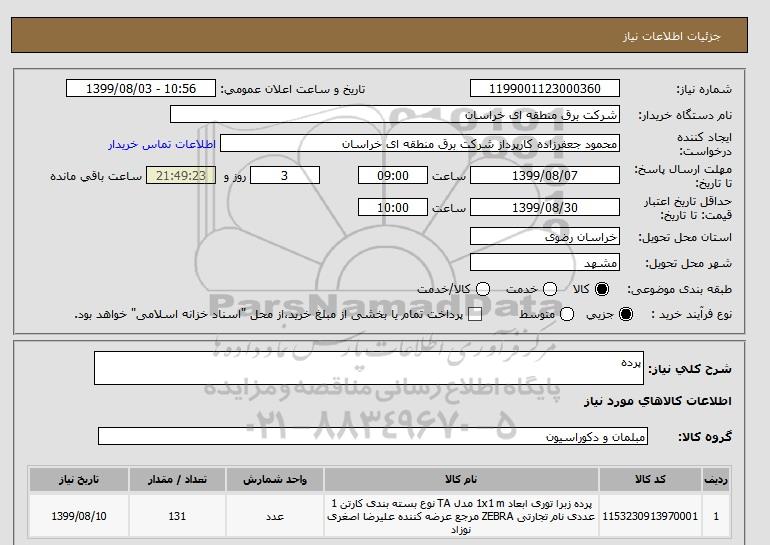Click the product code 115323091397​0001 cell
Screen dimensions: 770x545
tap(650, 516)
